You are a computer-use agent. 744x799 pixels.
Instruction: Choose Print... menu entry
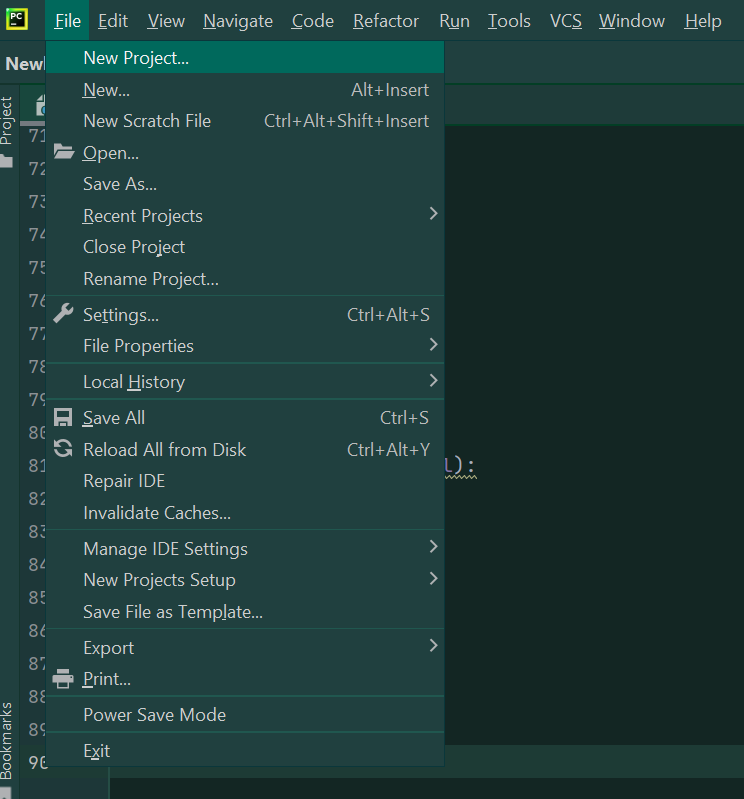pyautogui.click(x=245, y=679)
